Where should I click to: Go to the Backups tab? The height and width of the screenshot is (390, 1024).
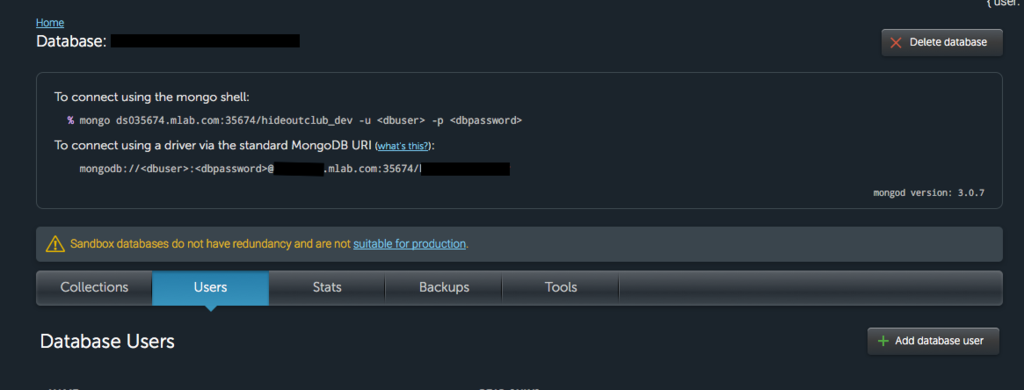(x=443, y=288)
